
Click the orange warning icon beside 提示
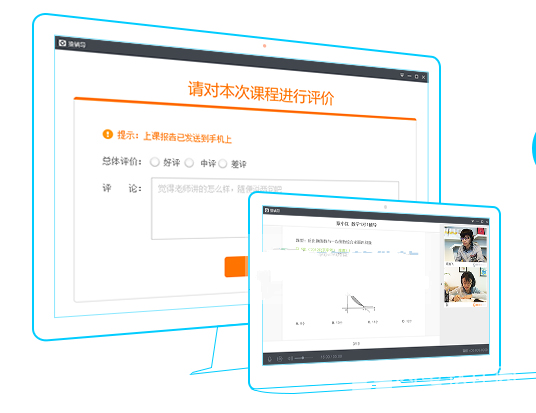coord(108,134)
